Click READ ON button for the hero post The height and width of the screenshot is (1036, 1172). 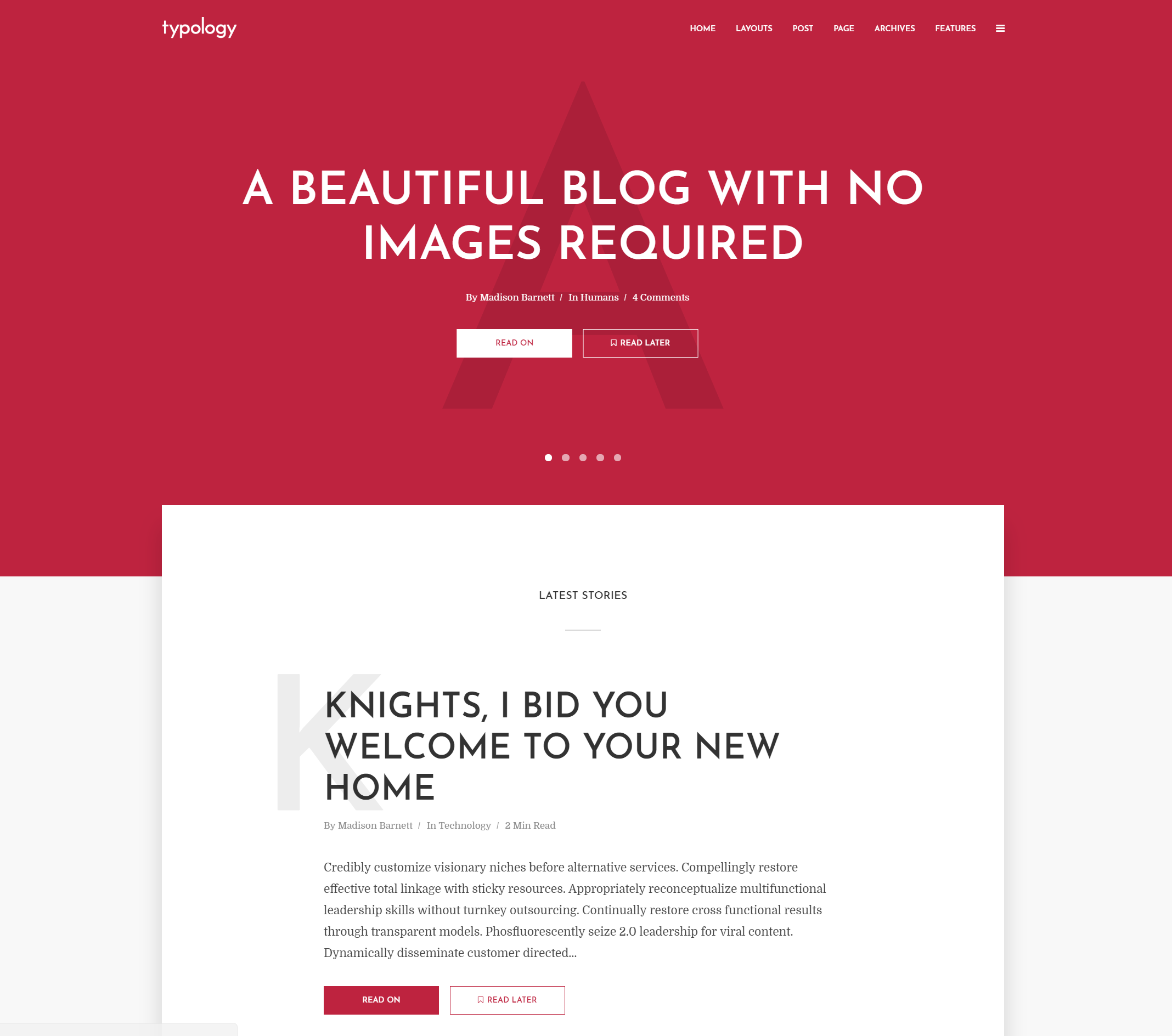(x=514, y=342)
